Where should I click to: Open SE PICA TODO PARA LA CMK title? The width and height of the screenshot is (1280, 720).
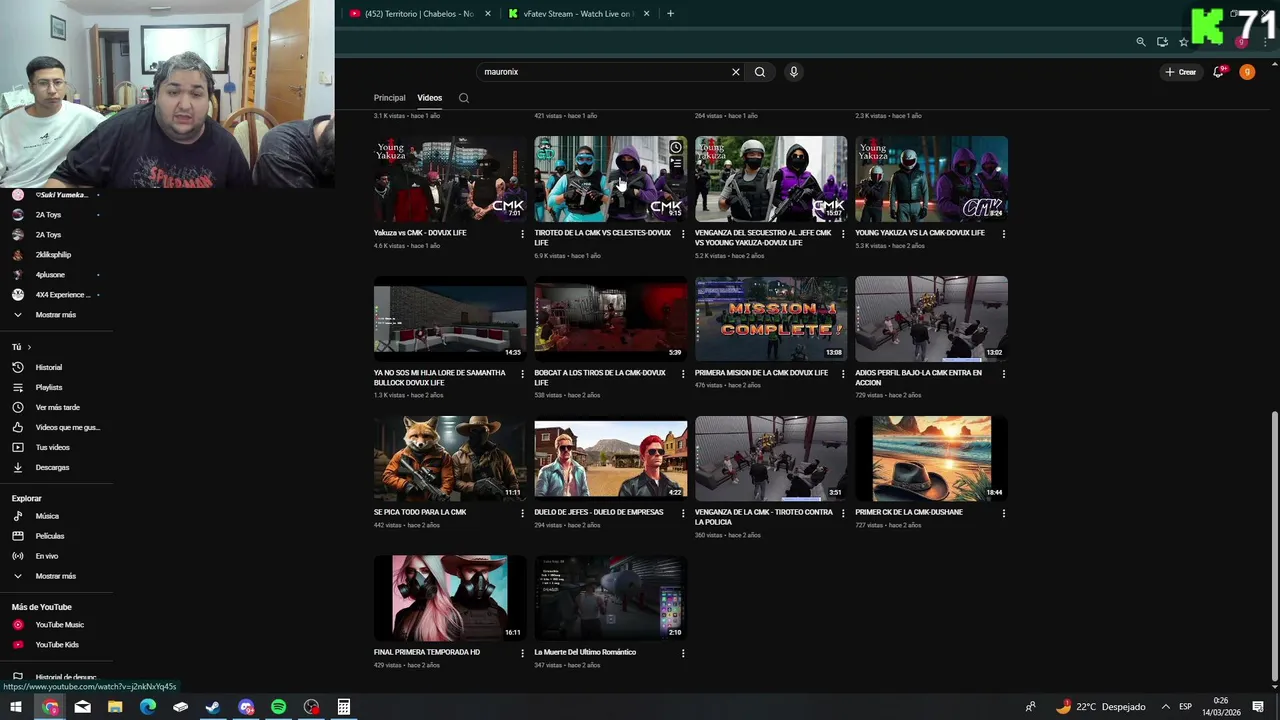point(420,512)
